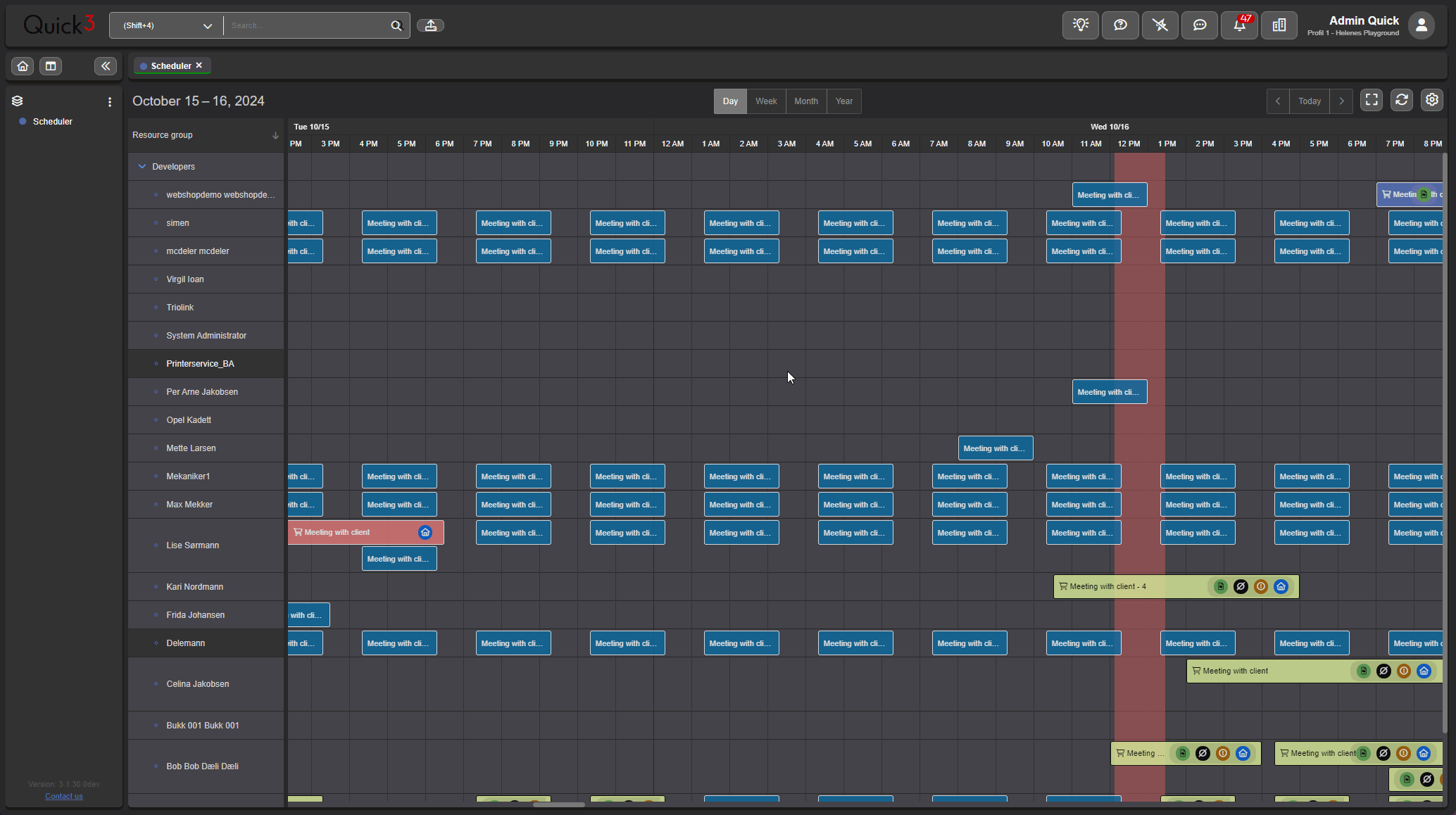Sort by Resource group arrow
The height and width of the screenshot is (815, 1456).
point(275,135)
